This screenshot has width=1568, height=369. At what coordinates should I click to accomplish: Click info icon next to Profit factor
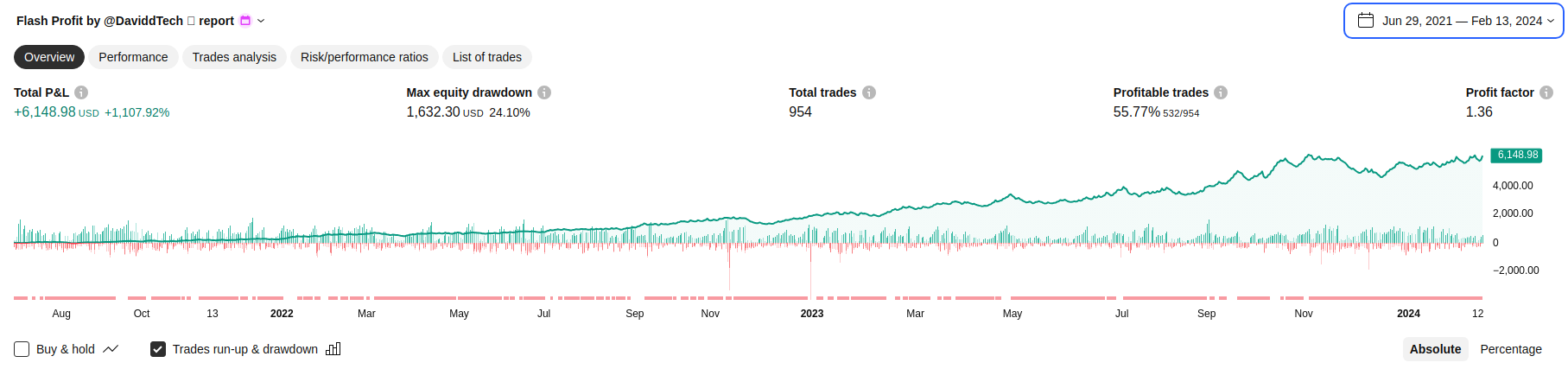tap(1546, 92)
